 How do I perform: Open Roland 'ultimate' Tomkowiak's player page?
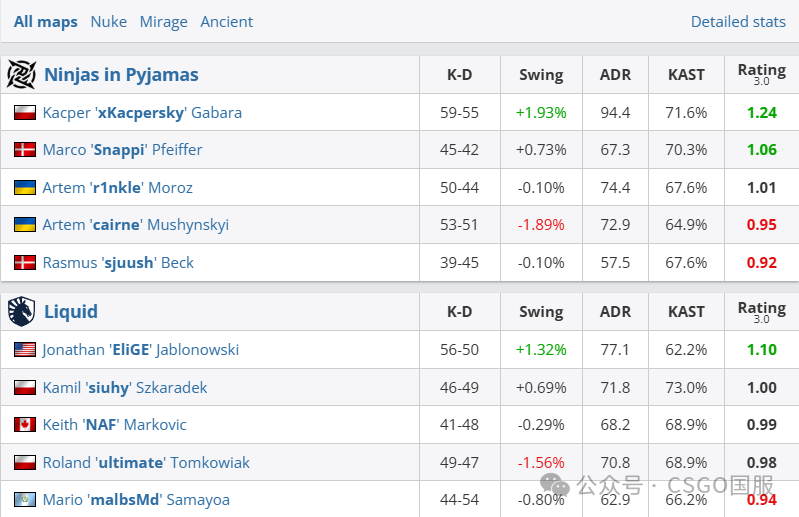click(146, 463)
